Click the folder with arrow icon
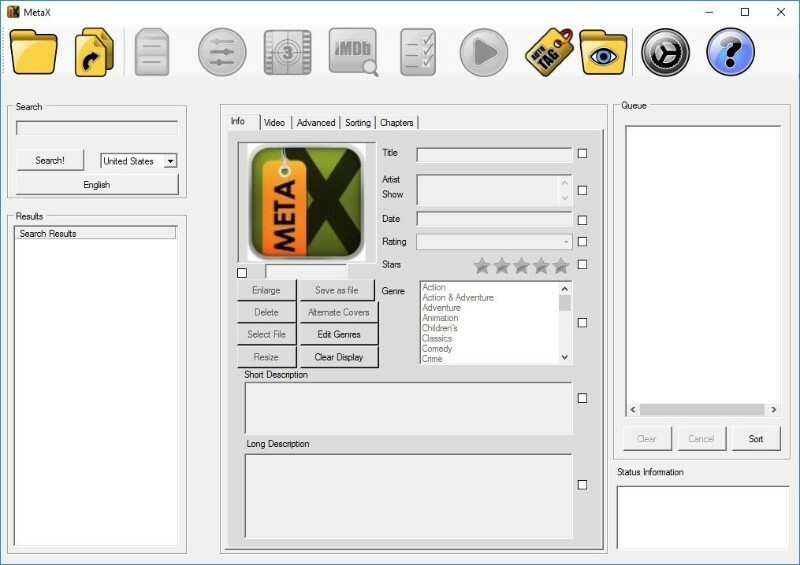Viewport: 800px width, 565px height. pos(95,52)
